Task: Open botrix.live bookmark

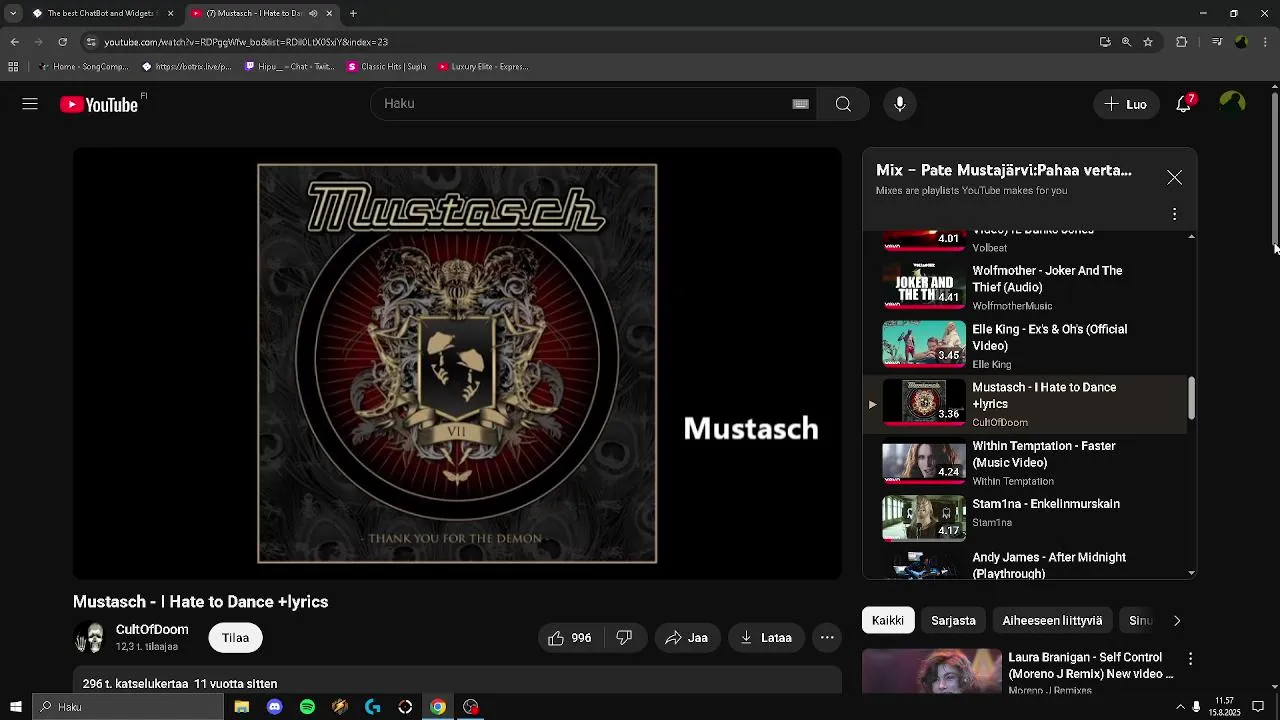Action: tap(186, 67)
